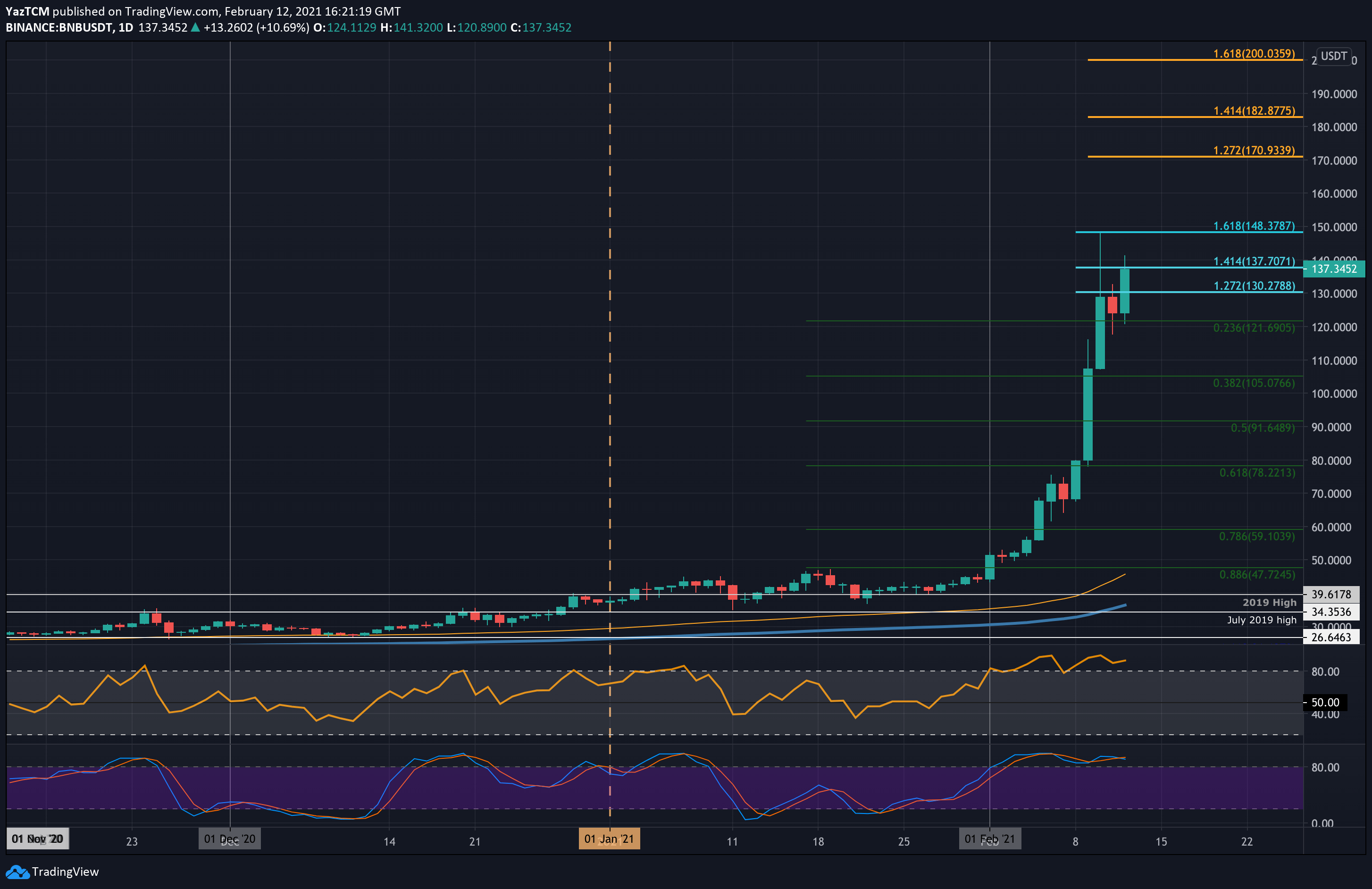Image resolution: width=1372 pixels, height=889 pixels.
Task: Click the 39.6178 price level tag
Action: tap(1330, 595)
